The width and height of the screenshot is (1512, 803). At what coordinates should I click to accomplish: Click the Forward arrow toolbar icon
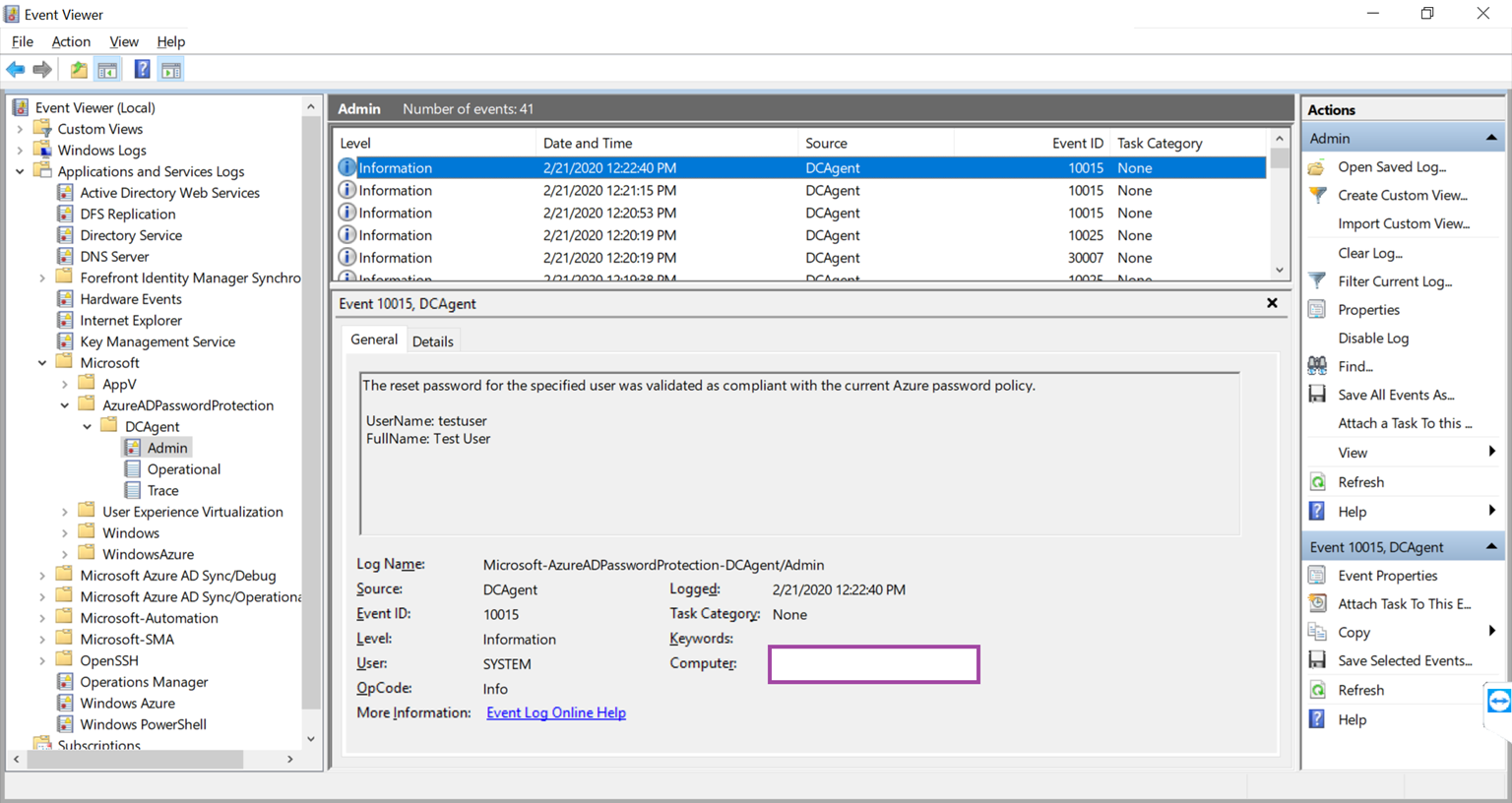(x=42, y=70)
